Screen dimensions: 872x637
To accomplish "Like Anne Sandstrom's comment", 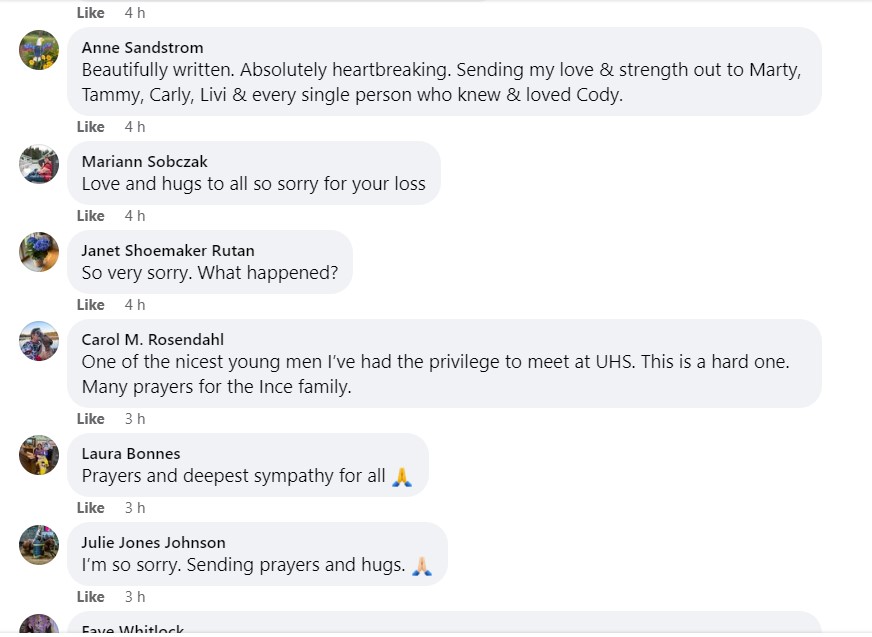I will tap(91, 127).
